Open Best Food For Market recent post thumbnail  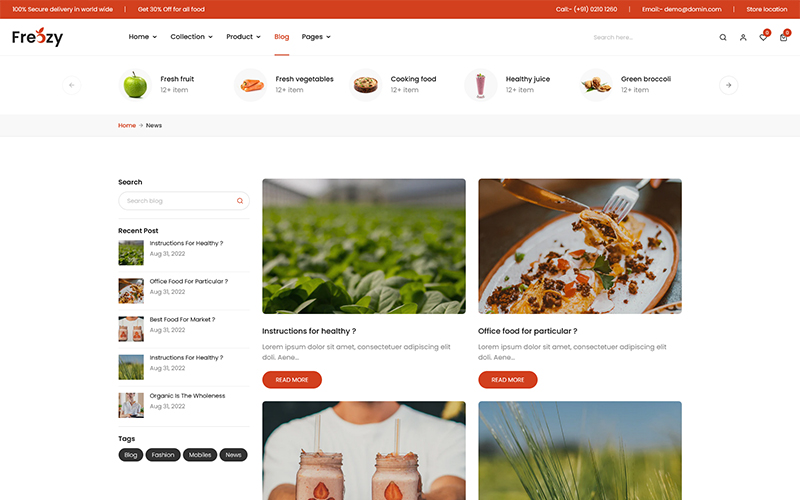coord(131,329)
